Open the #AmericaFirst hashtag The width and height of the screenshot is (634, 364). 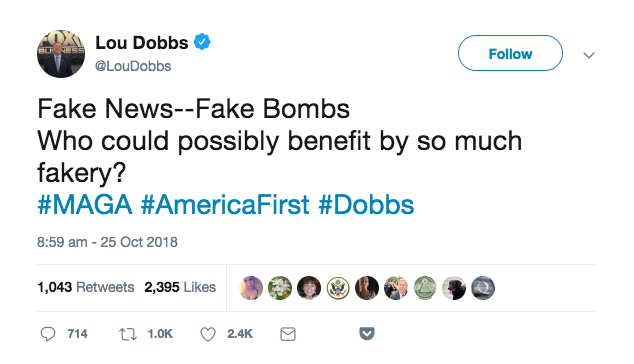click(x=225, y=205)
